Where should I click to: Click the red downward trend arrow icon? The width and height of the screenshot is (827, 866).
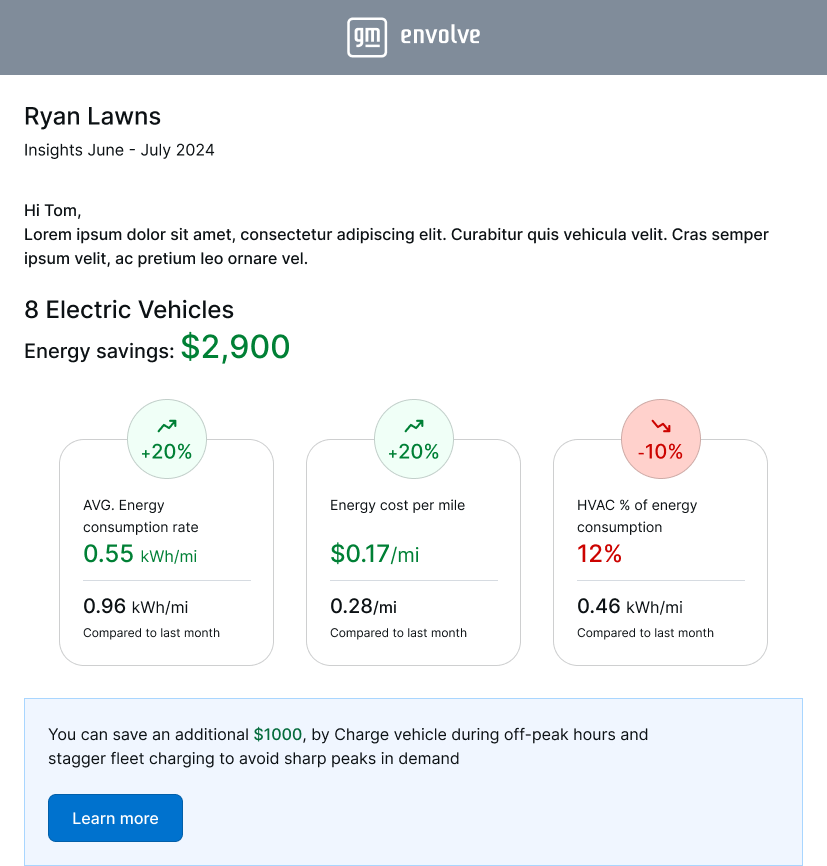tap(661, 427)
